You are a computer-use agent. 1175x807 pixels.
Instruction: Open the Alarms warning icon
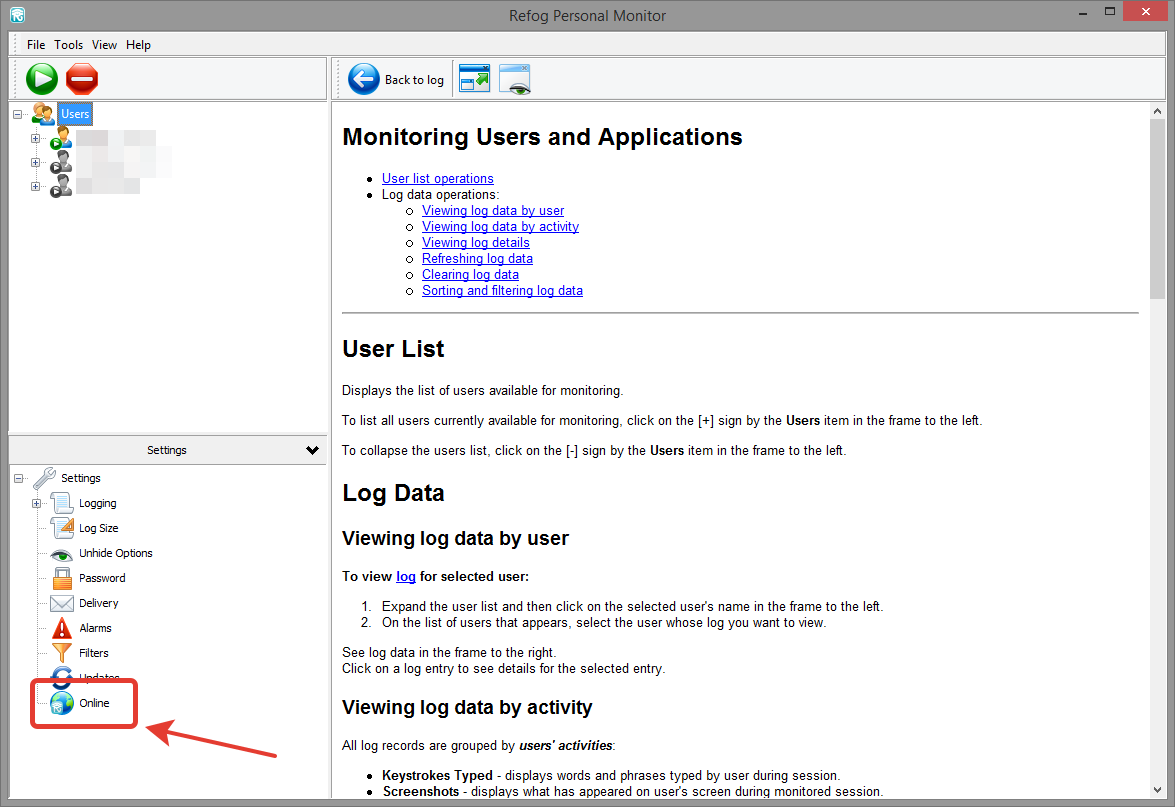[x=61, y=628]
